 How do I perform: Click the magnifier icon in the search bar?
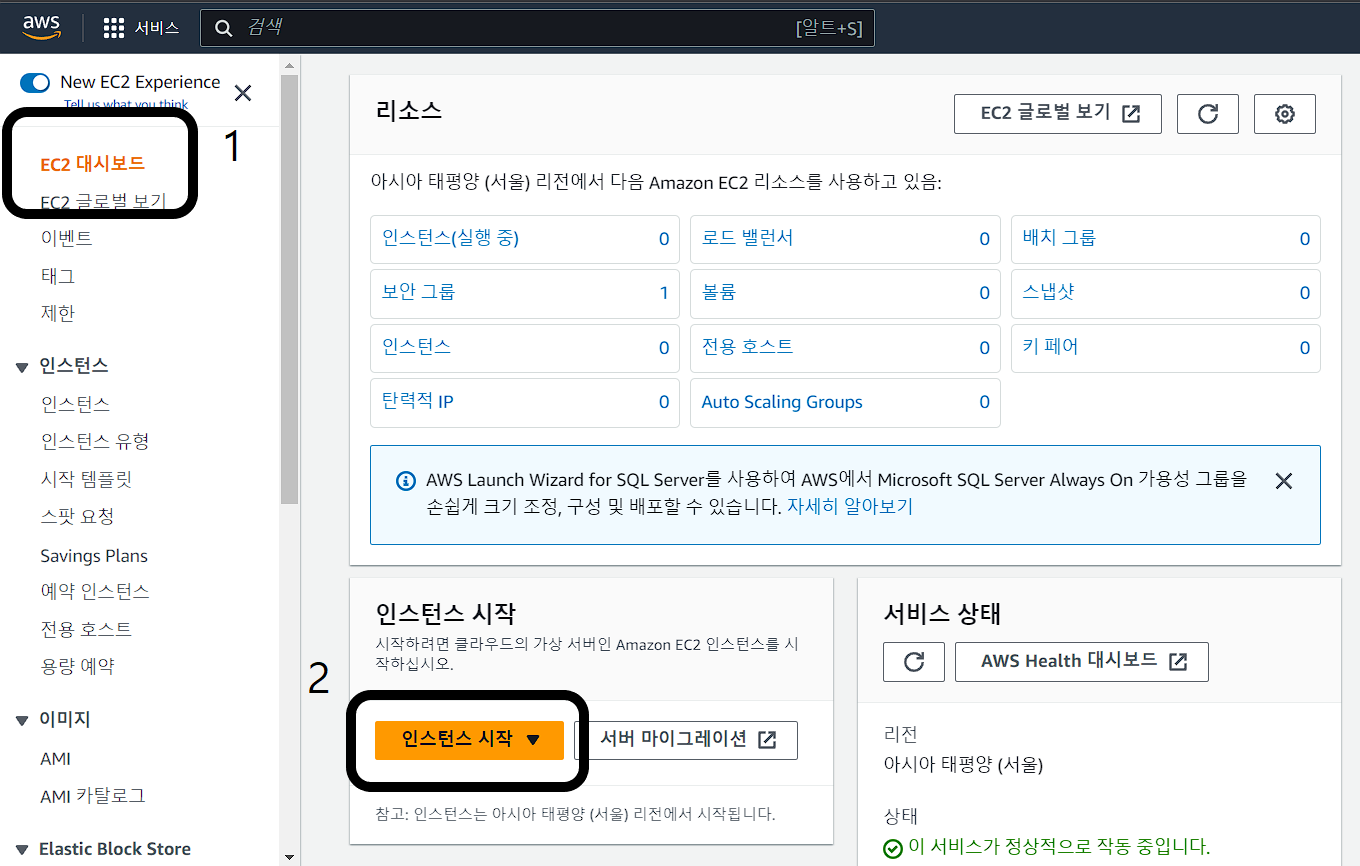(223, 27)
